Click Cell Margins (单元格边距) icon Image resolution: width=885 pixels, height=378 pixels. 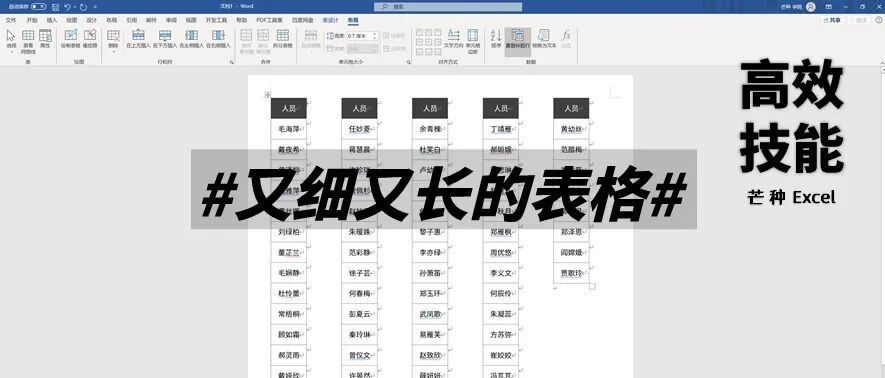472,35
